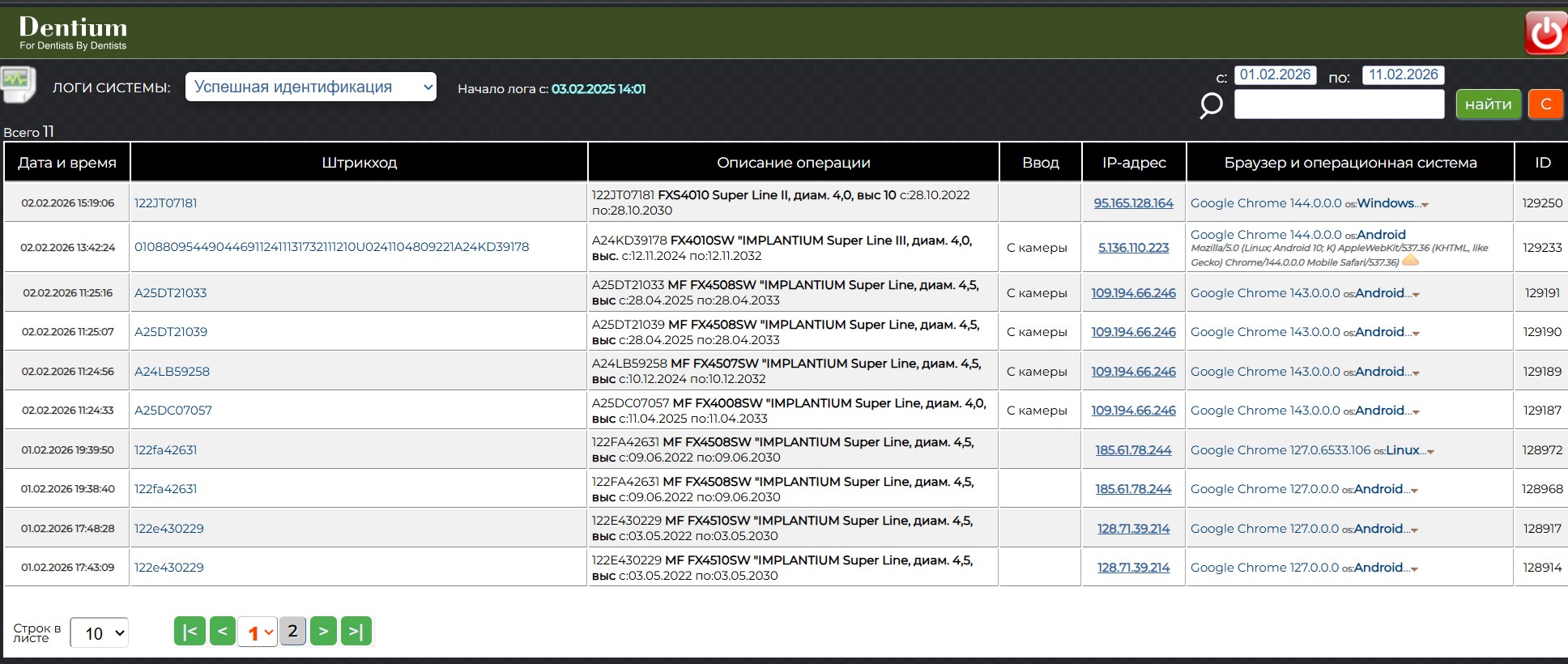This screenshot has height=664, width=1568.
Task: Open the current page number dropdown
Action: click(x=258, y=632)
